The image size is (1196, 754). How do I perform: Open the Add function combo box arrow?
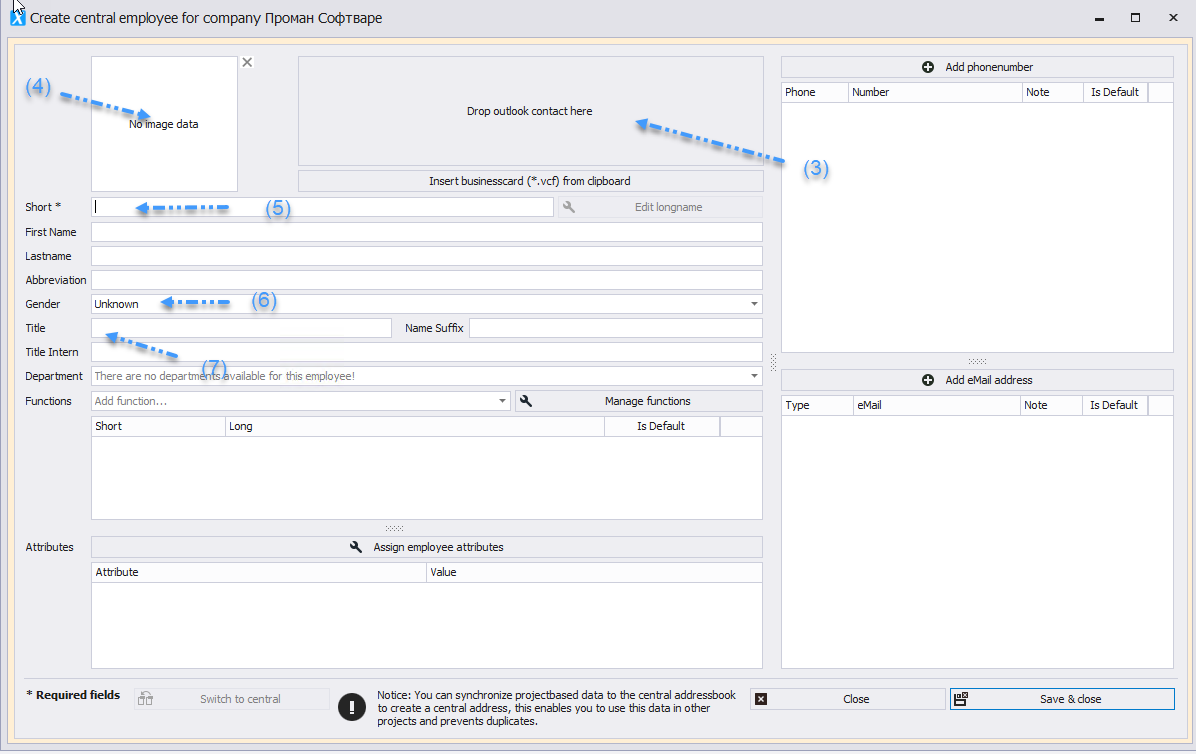(x=502, y=401)
